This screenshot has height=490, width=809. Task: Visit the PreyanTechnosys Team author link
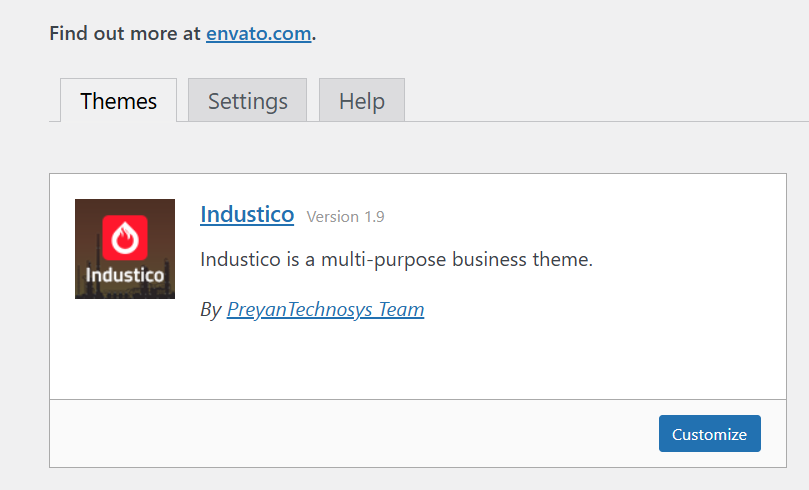325,310
